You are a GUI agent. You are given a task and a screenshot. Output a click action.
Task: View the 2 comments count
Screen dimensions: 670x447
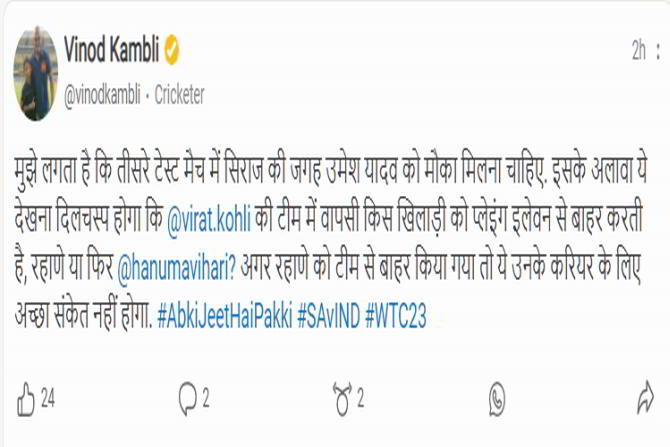pos(206,399)
